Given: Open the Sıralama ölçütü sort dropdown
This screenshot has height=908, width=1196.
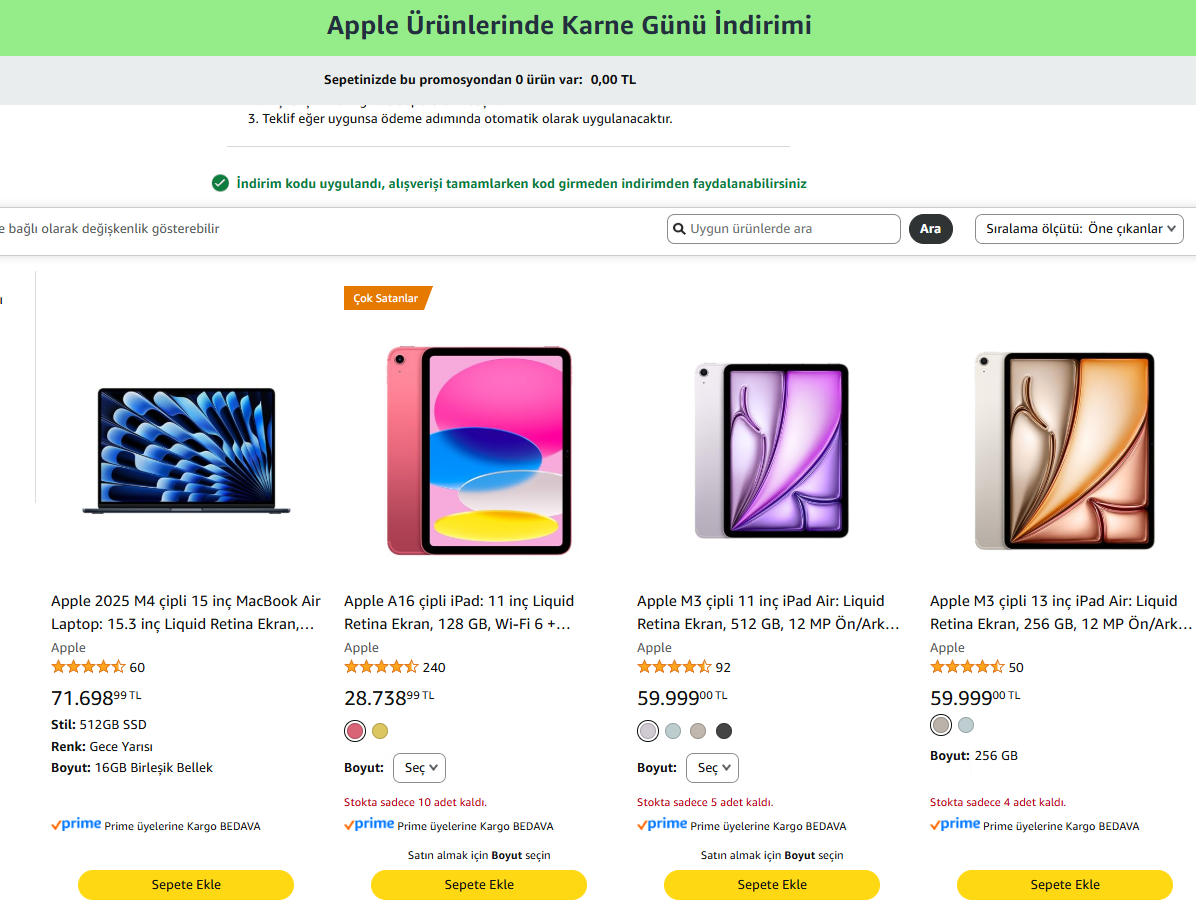Looking at the screenshot, I should click(1079, 229).
